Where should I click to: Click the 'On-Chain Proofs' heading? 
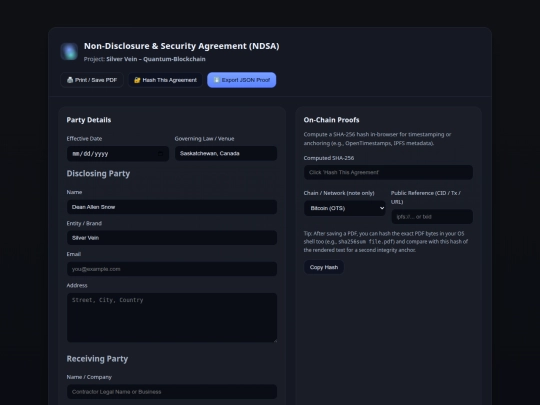tap(331, 120)
